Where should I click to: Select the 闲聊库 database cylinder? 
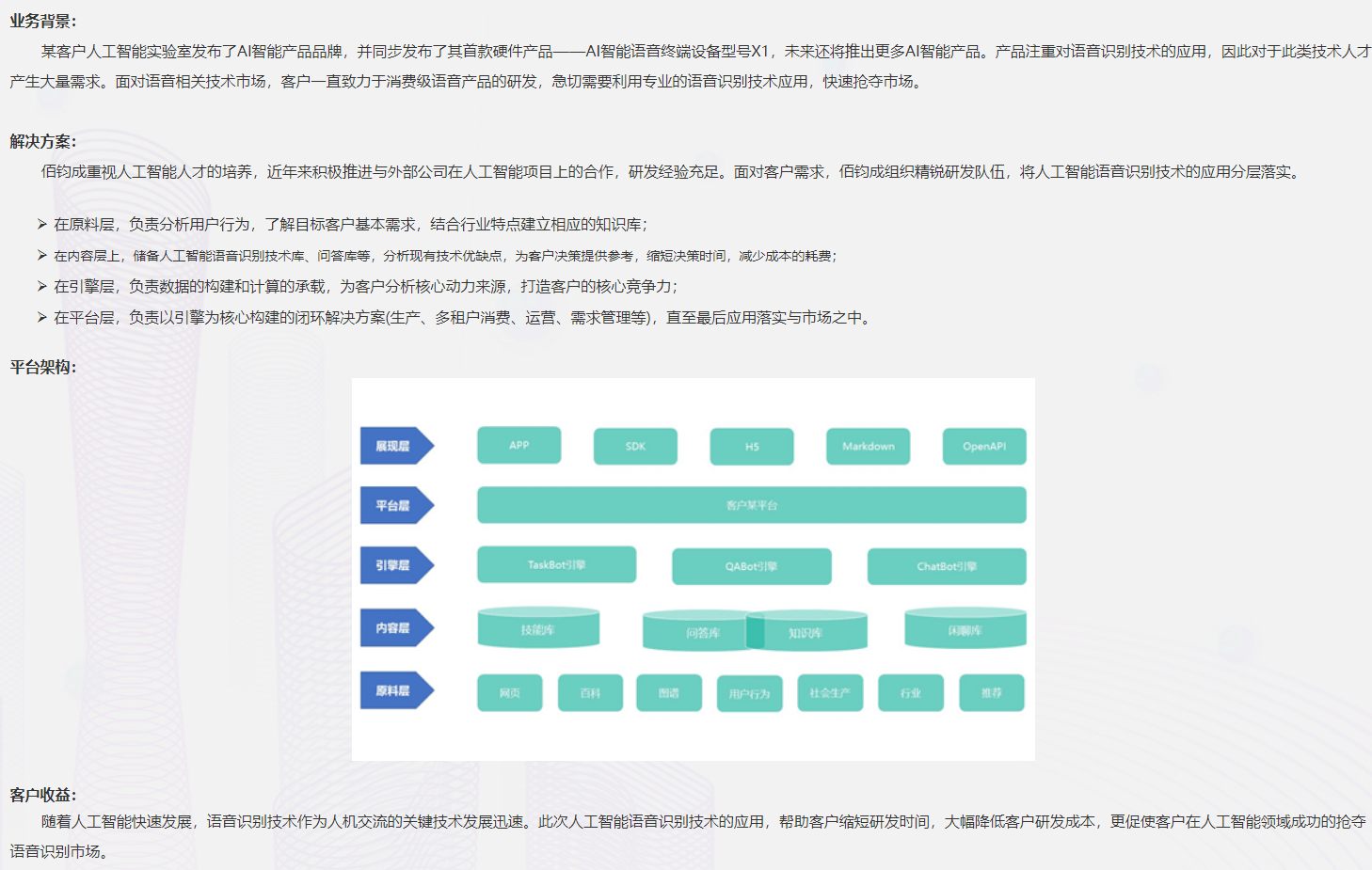click(965, 628)
